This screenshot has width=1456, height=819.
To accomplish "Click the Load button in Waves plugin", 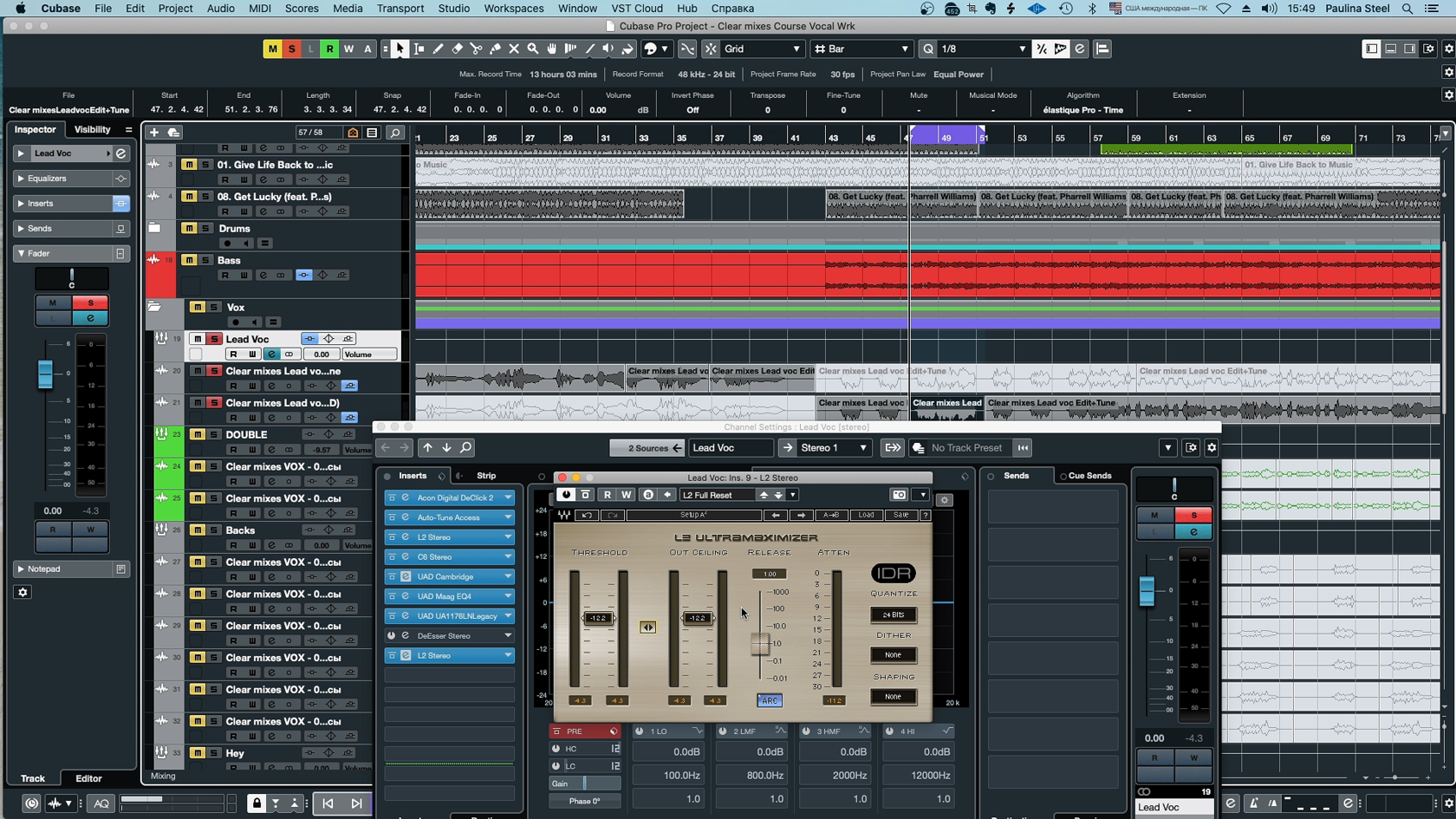I will (x=866, y=515).
